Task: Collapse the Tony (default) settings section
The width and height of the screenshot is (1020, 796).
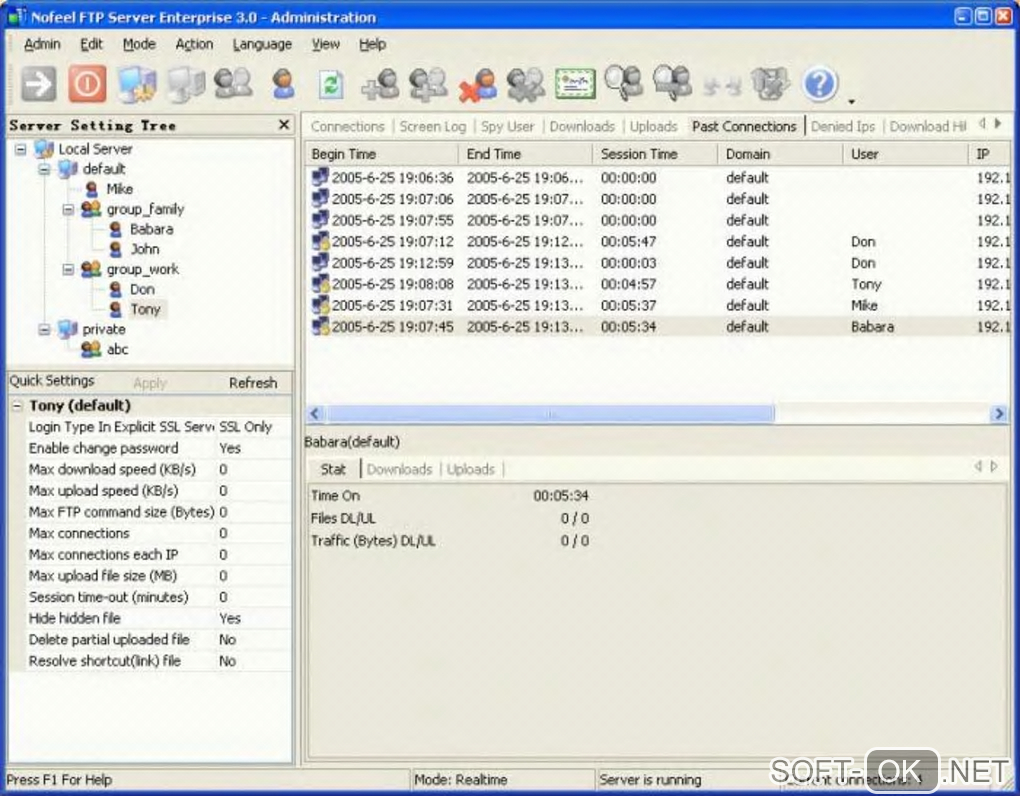Action: tap(18, 406)
